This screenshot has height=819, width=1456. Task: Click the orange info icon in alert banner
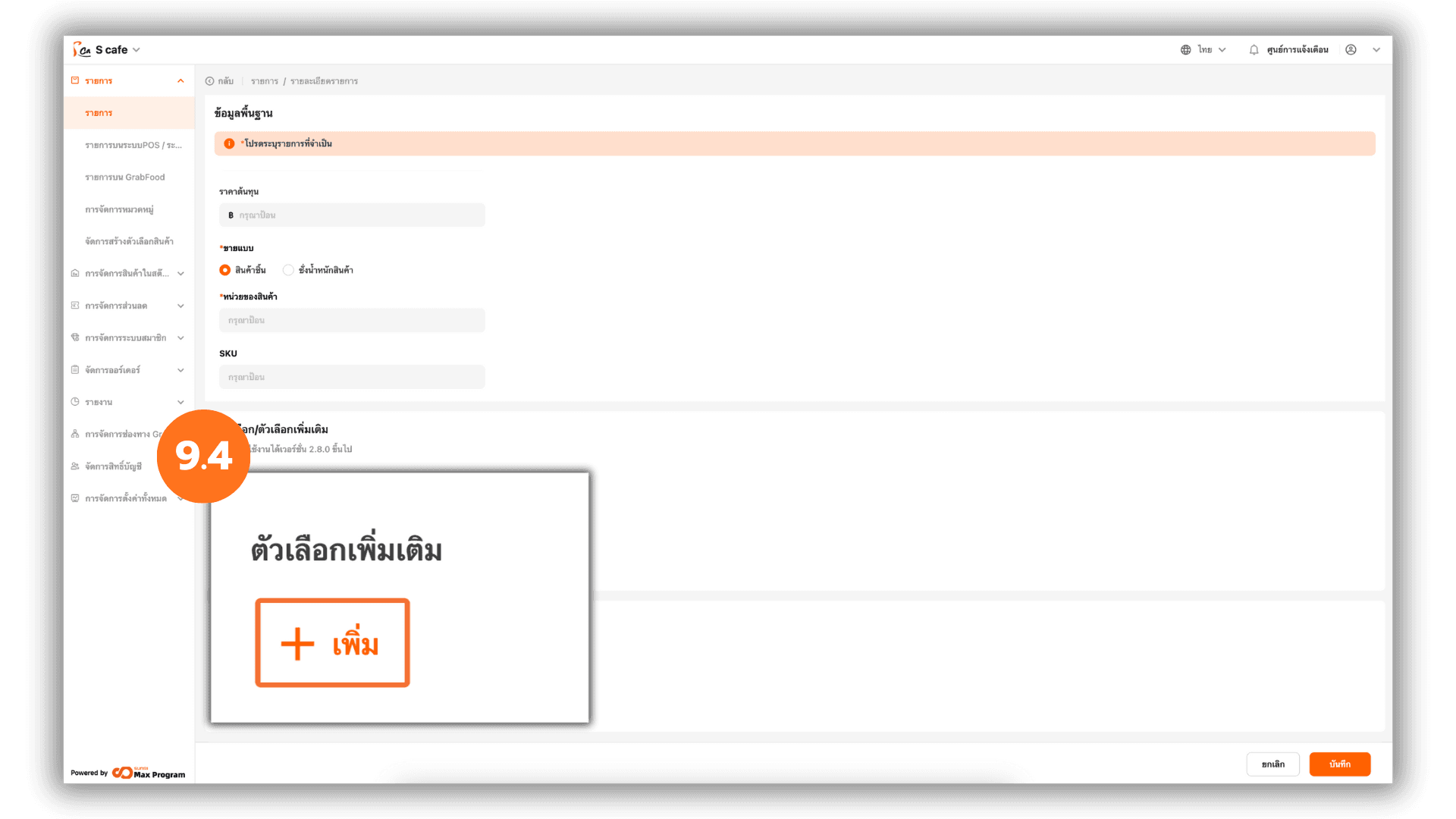coord(229,143)
